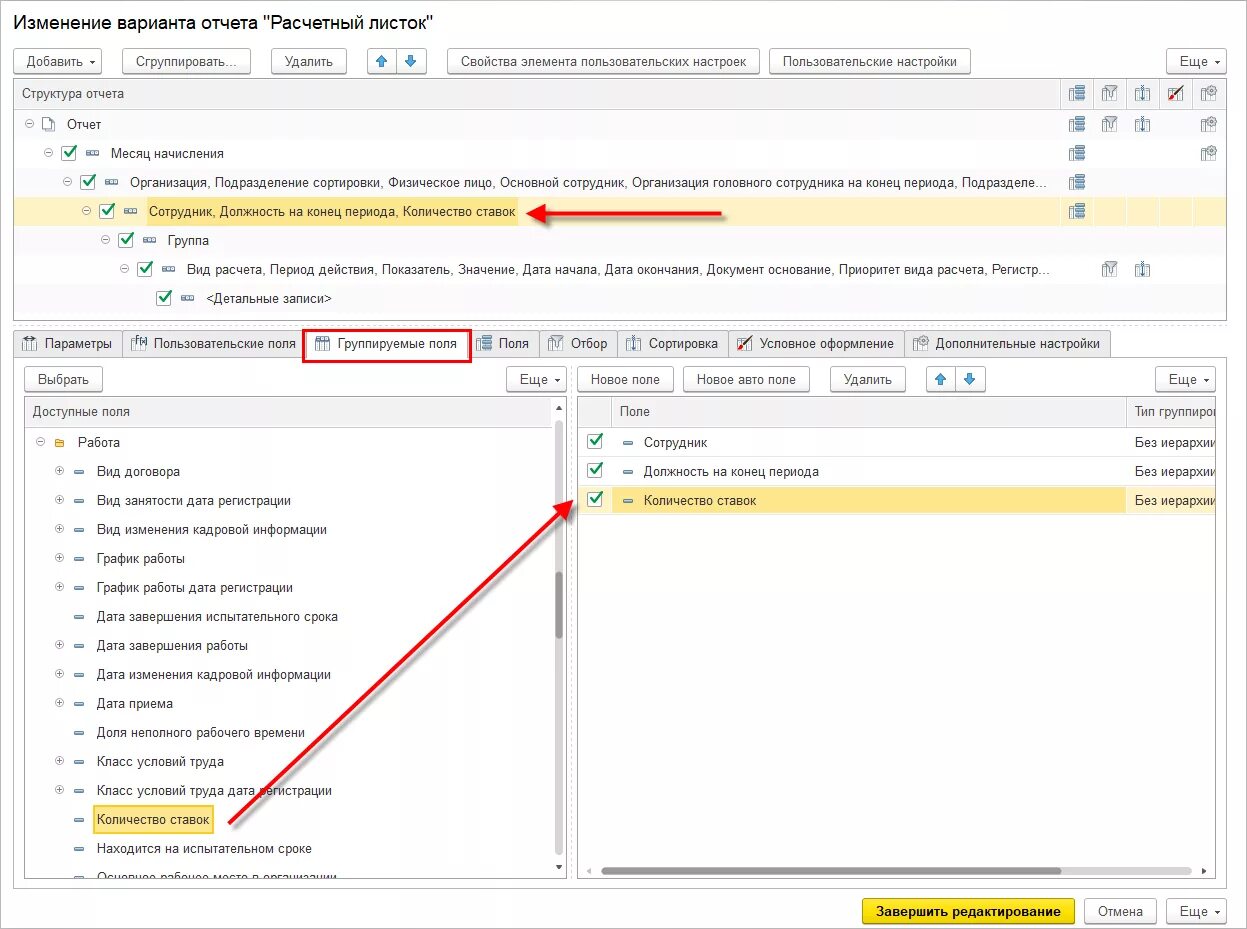Toggle the Группа checkbox
Screen dimensions: 1247x929
(126, 241)
